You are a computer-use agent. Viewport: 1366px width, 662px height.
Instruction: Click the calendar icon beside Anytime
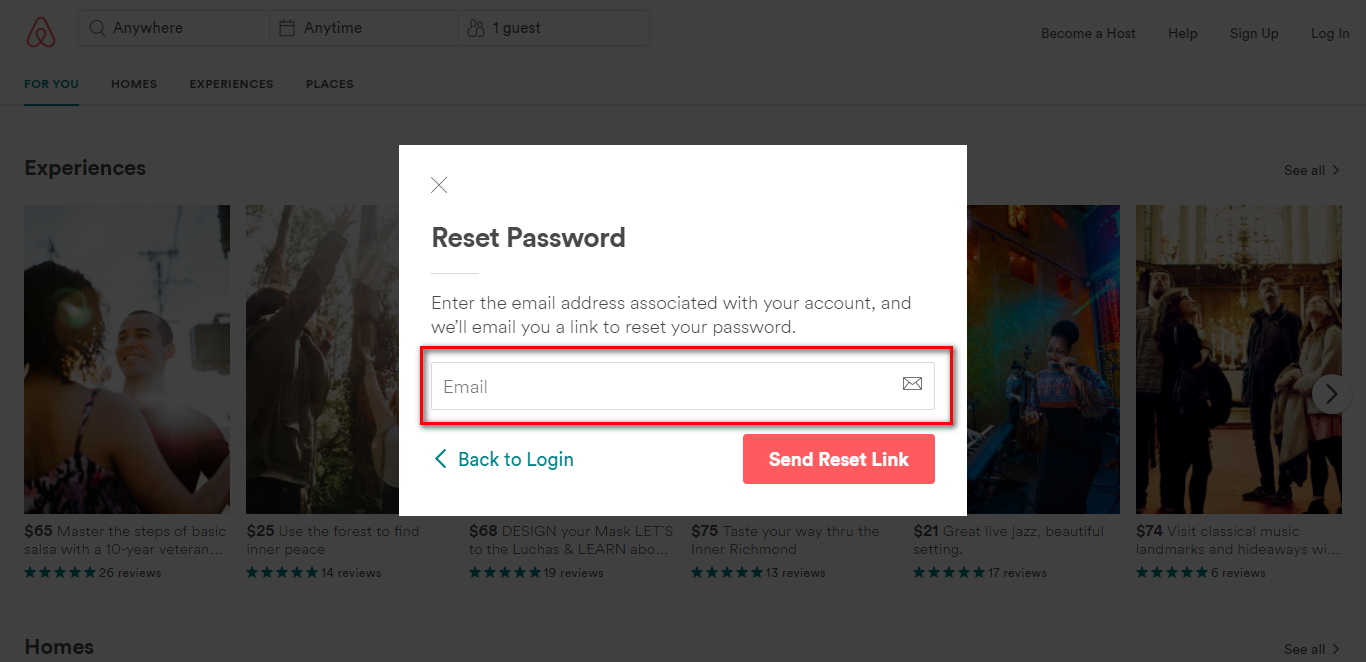pyautogui.click(x=287, y=28)
